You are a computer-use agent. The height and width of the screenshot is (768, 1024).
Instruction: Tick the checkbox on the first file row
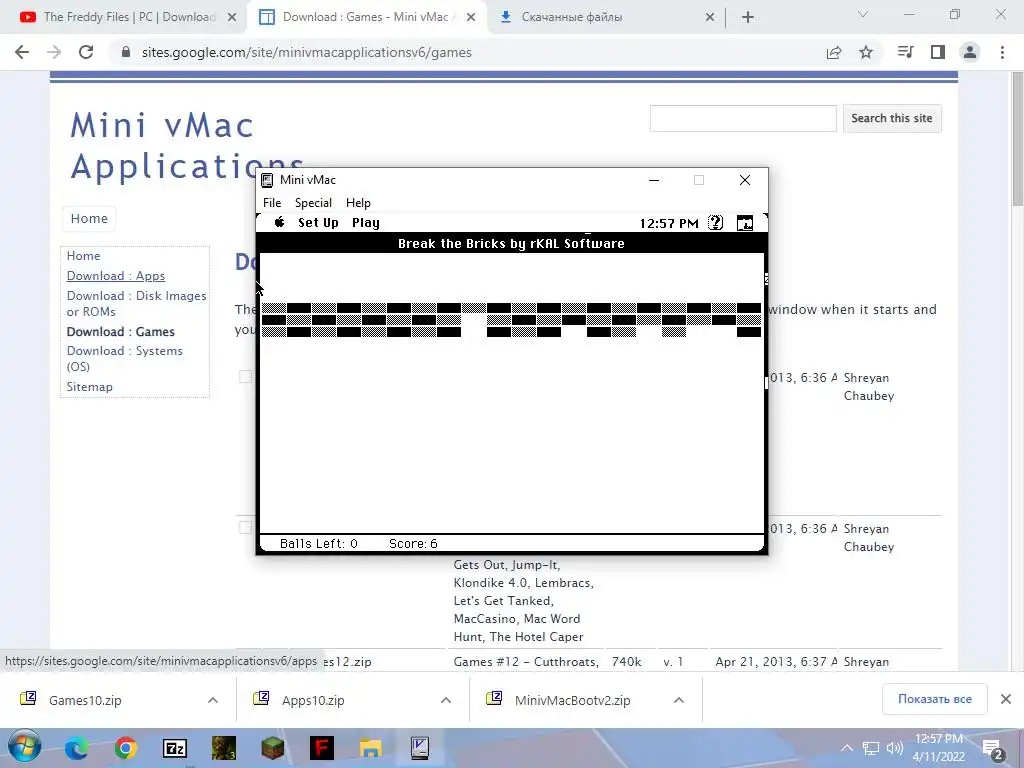[x=245, y=376]
